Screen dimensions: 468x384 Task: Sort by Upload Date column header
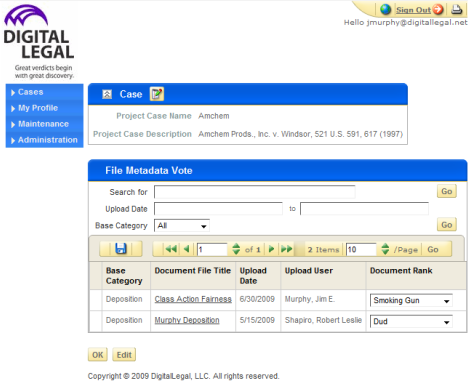253,276
